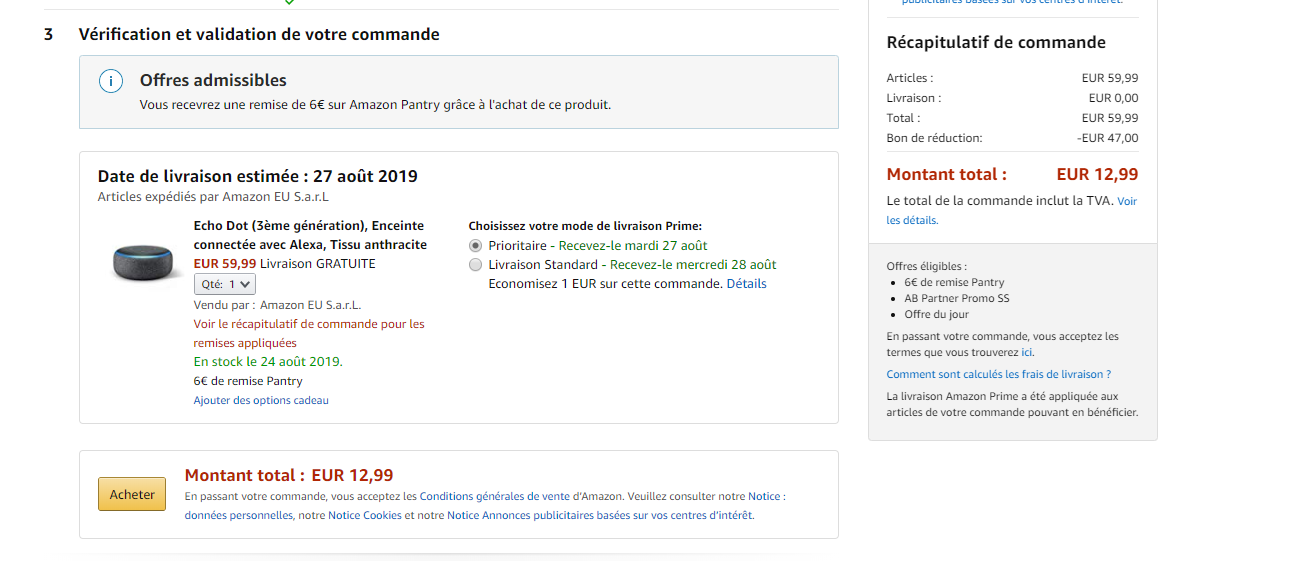Click the Notice Cookies link
The width and height of the screenshot is (1309, 561).
[x=364, y=516]
